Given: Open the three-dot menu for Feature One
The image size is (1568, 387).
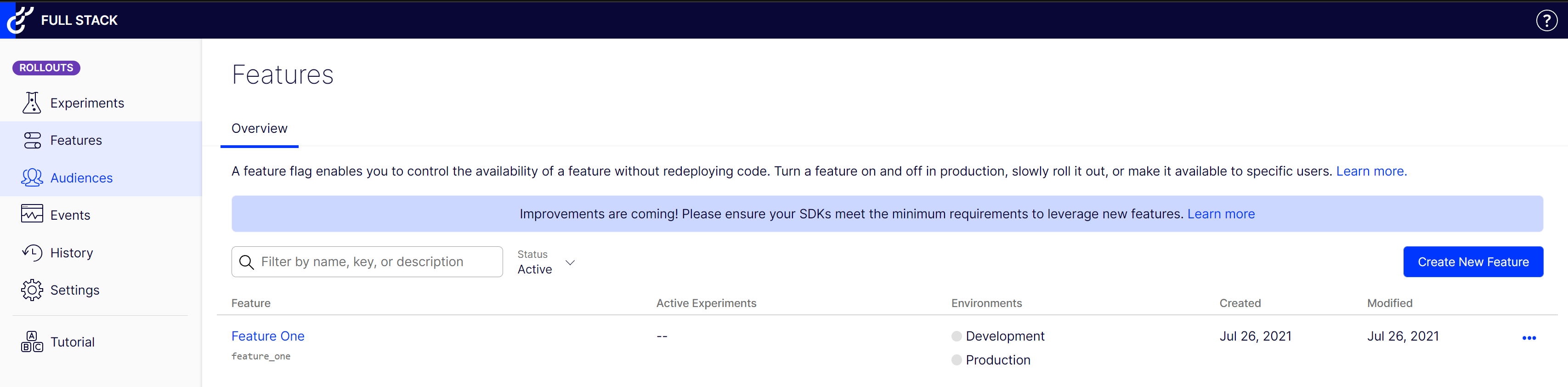Looking at the screenshot, I should point(1528,338).
